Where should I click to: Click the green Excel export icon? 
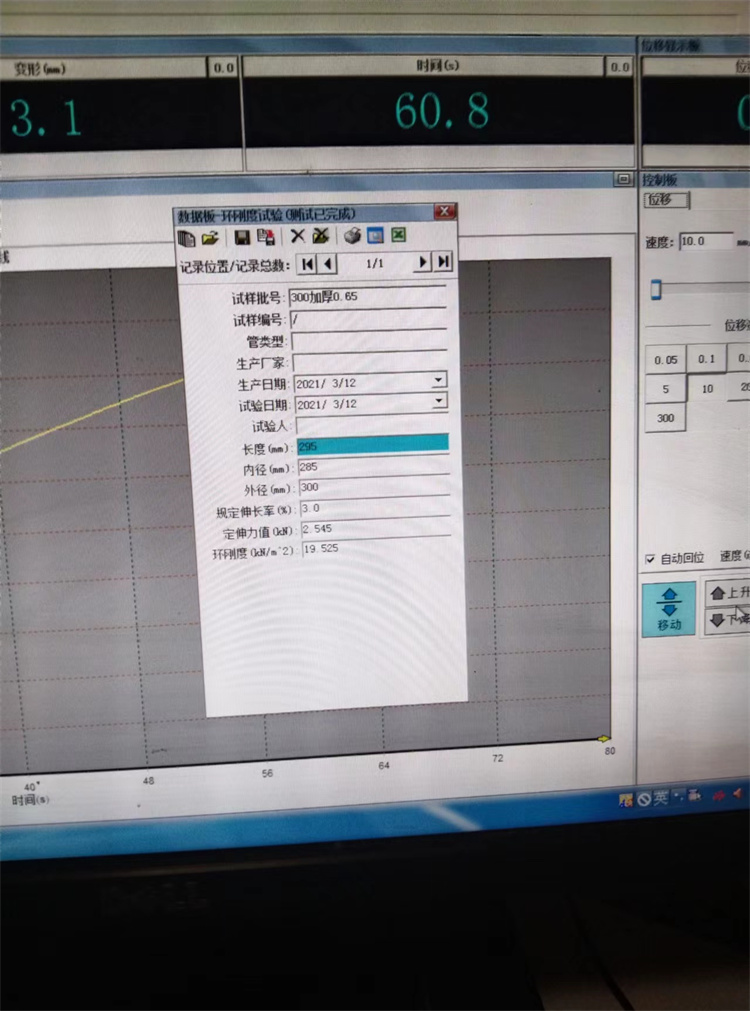398,235
